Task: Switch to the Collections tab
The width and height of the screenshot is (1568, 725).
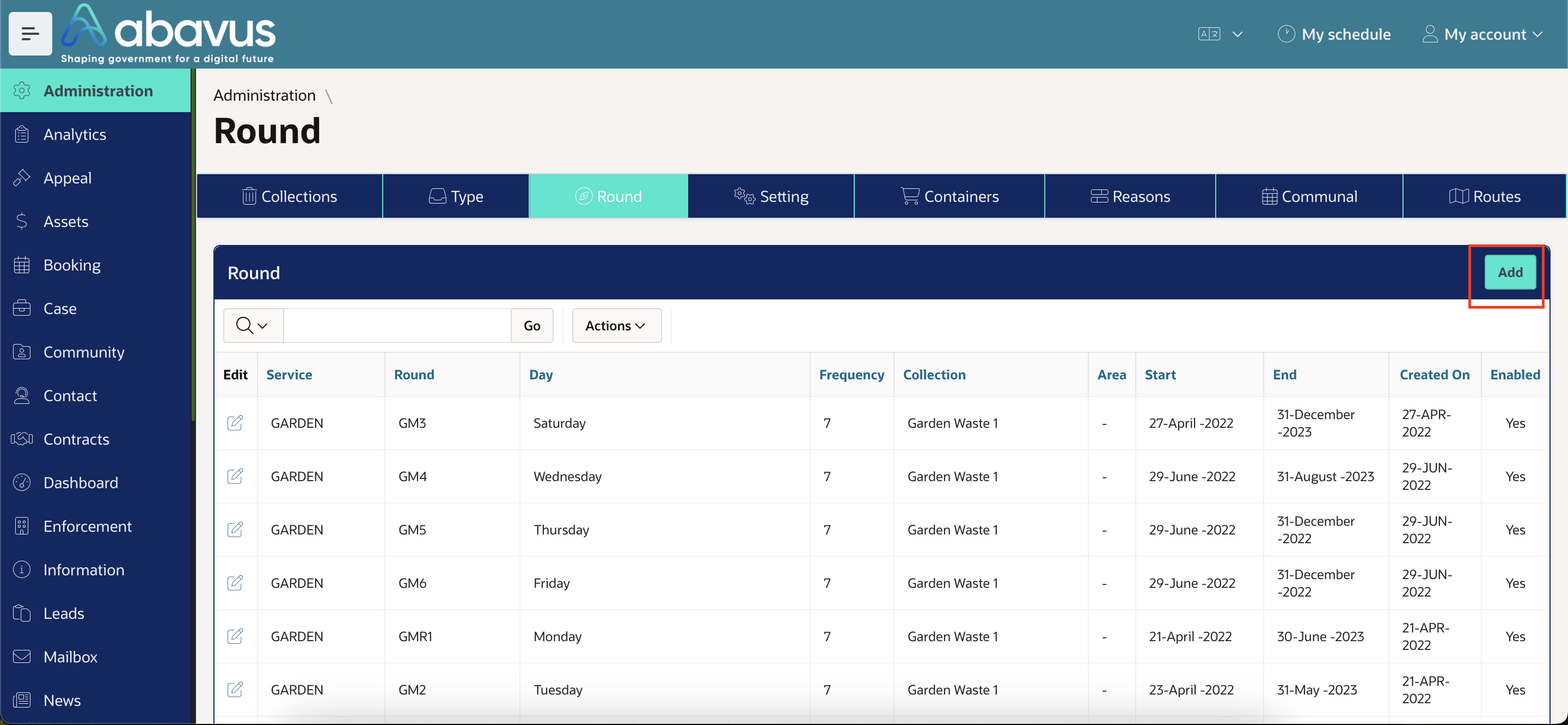Action: click(x=290, y=196)
